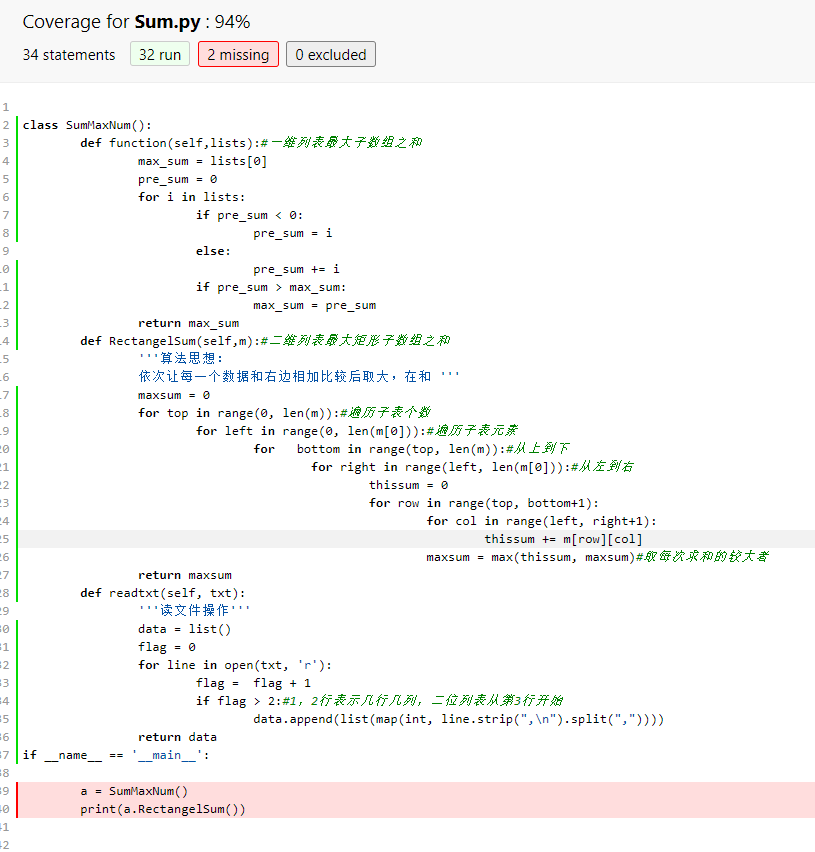Click the 'data = list()' line
Image resolution: width=815 pixels, height=852 pixels.
[184, 629]
